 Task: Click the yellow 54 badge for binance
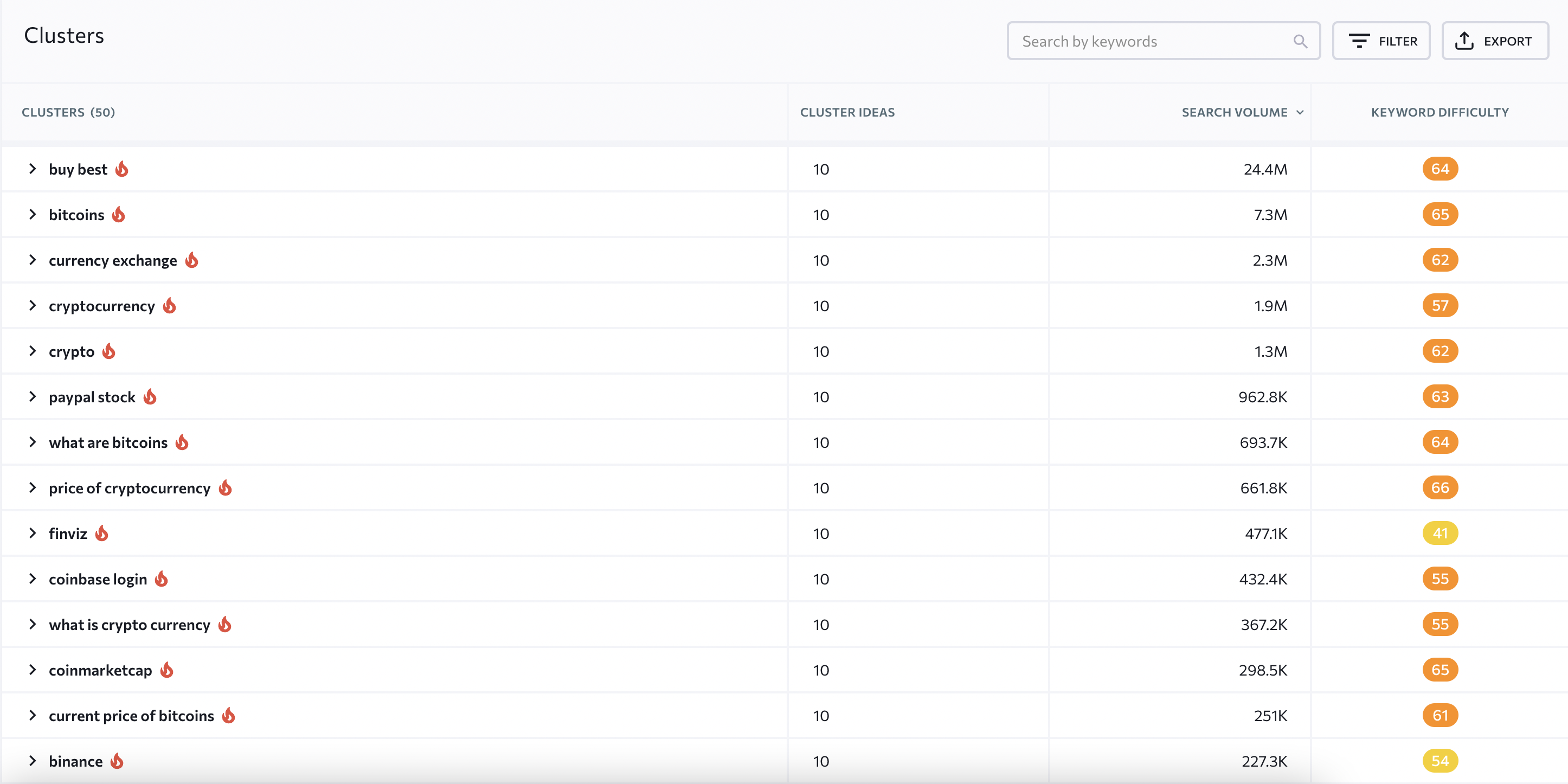tap(1440, 761)
